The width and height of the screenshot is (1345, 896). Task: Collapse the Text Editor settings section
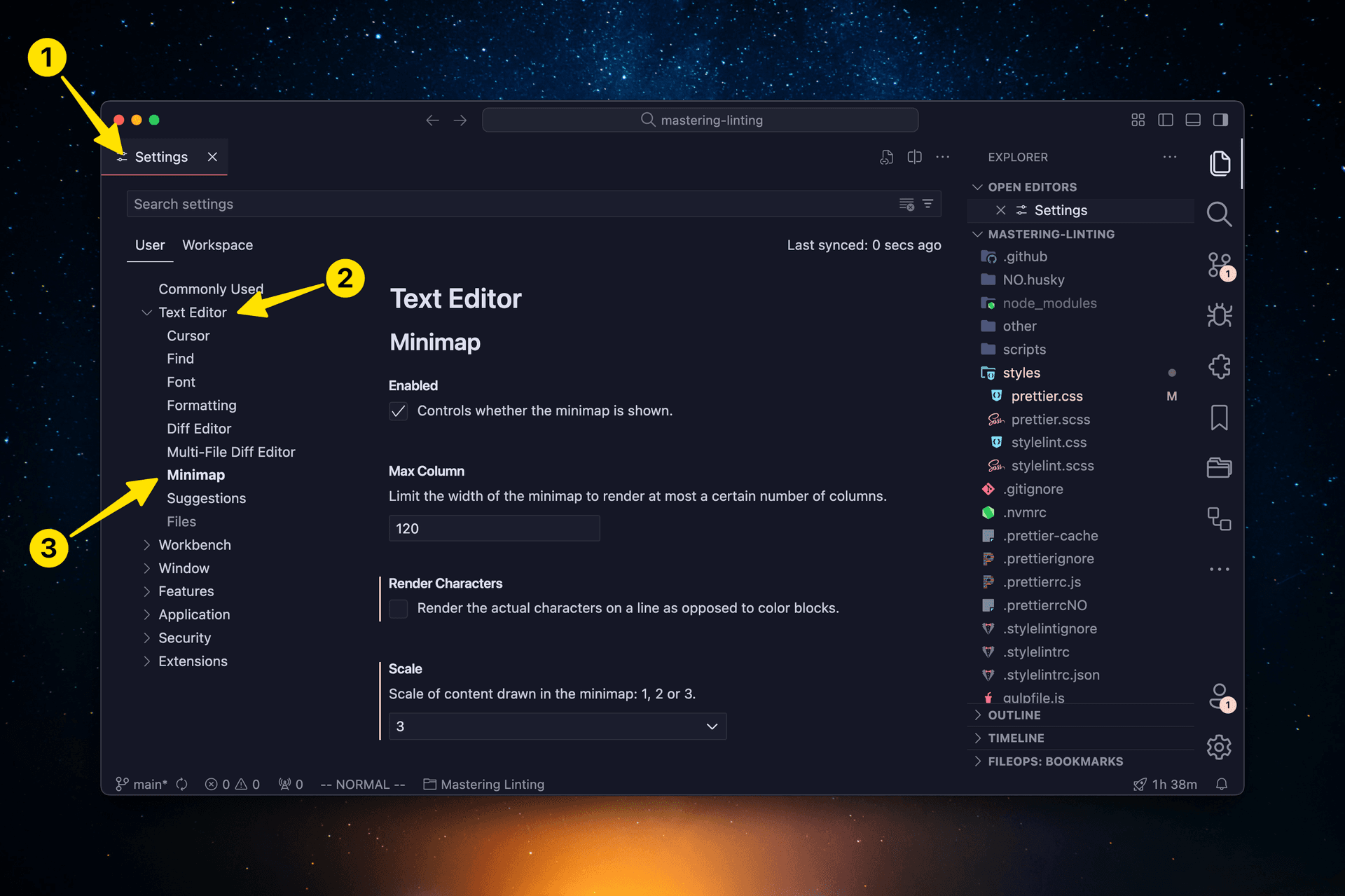click(x=147, y=312)
